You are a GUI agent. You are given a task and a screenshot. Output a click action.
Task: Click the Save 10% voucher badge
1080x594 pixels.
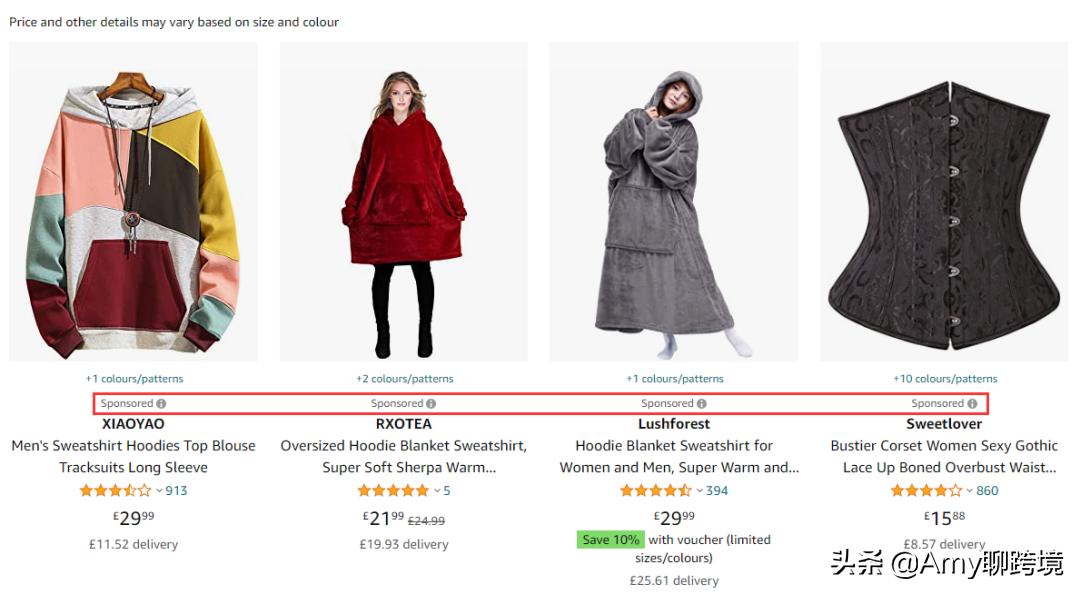pos(610,540)
